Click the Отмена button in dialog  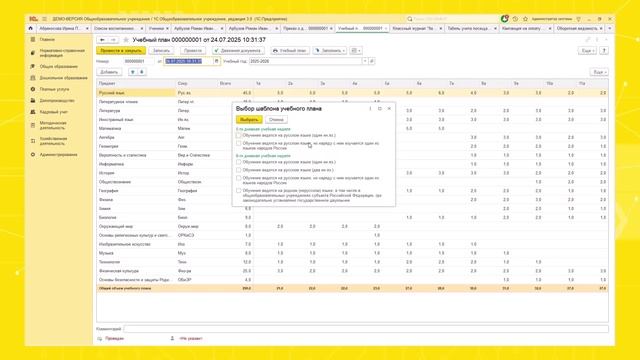(x=276, y=120)
